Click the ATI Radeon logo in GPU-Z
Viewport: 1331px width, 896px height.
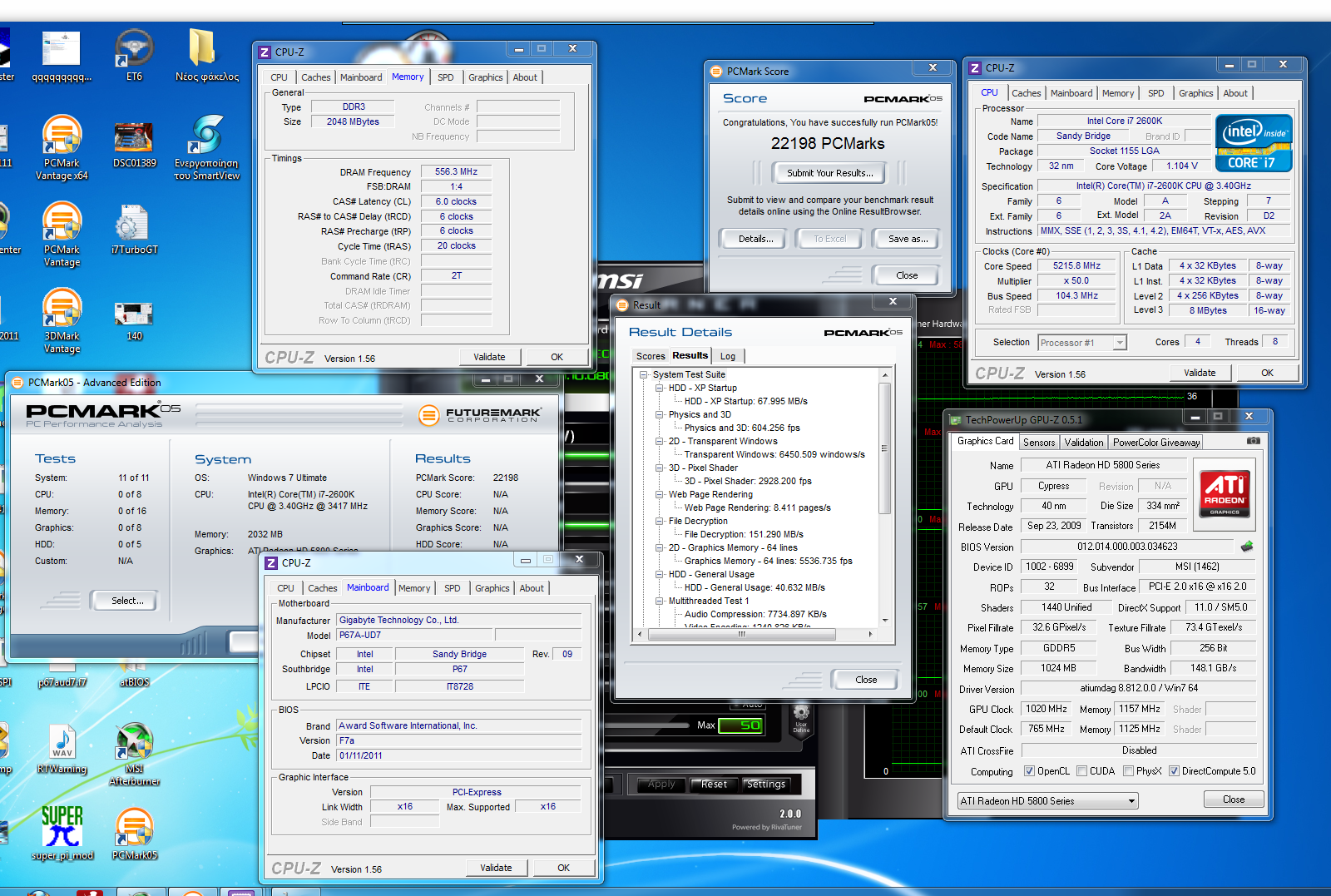1225,493
